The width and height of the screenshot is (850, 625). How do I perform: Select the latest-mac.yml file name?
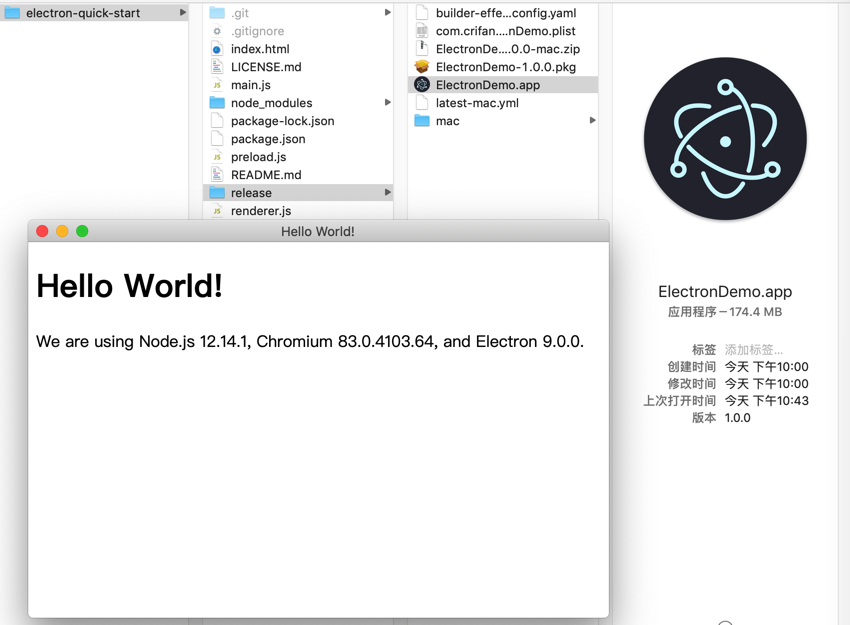click(477, 103)
